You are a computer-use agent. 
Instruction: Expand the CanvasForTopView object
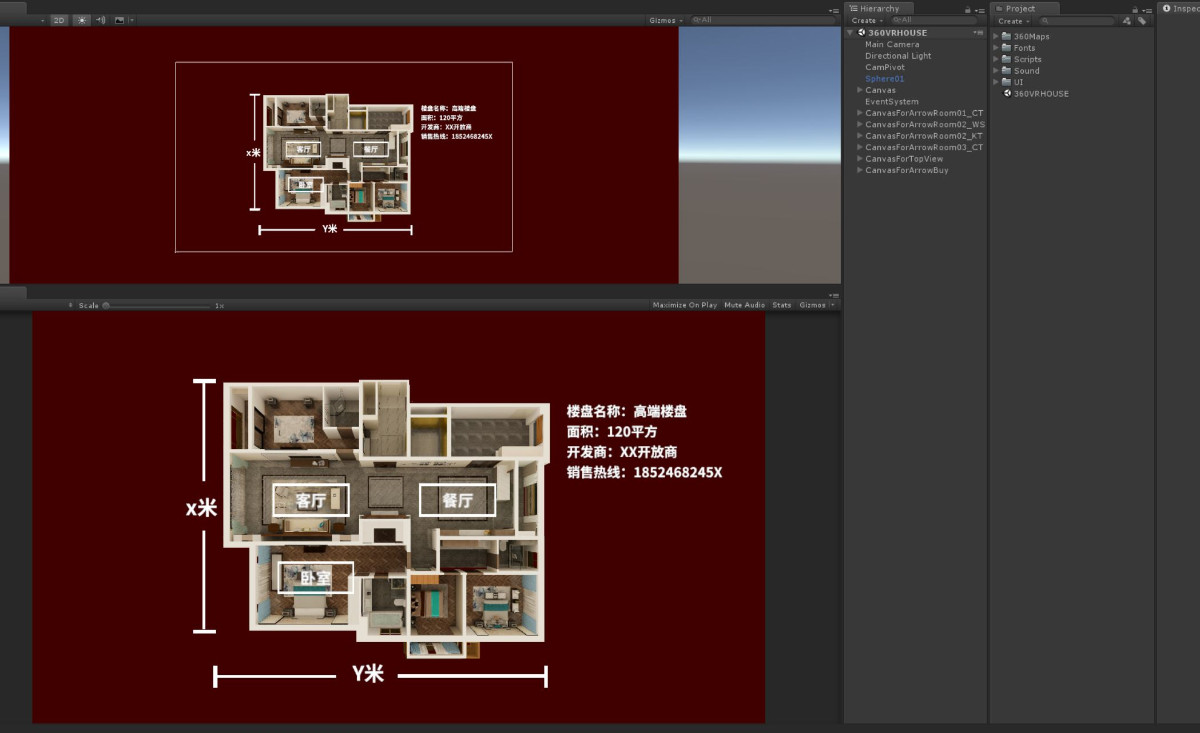coord(860,159)
